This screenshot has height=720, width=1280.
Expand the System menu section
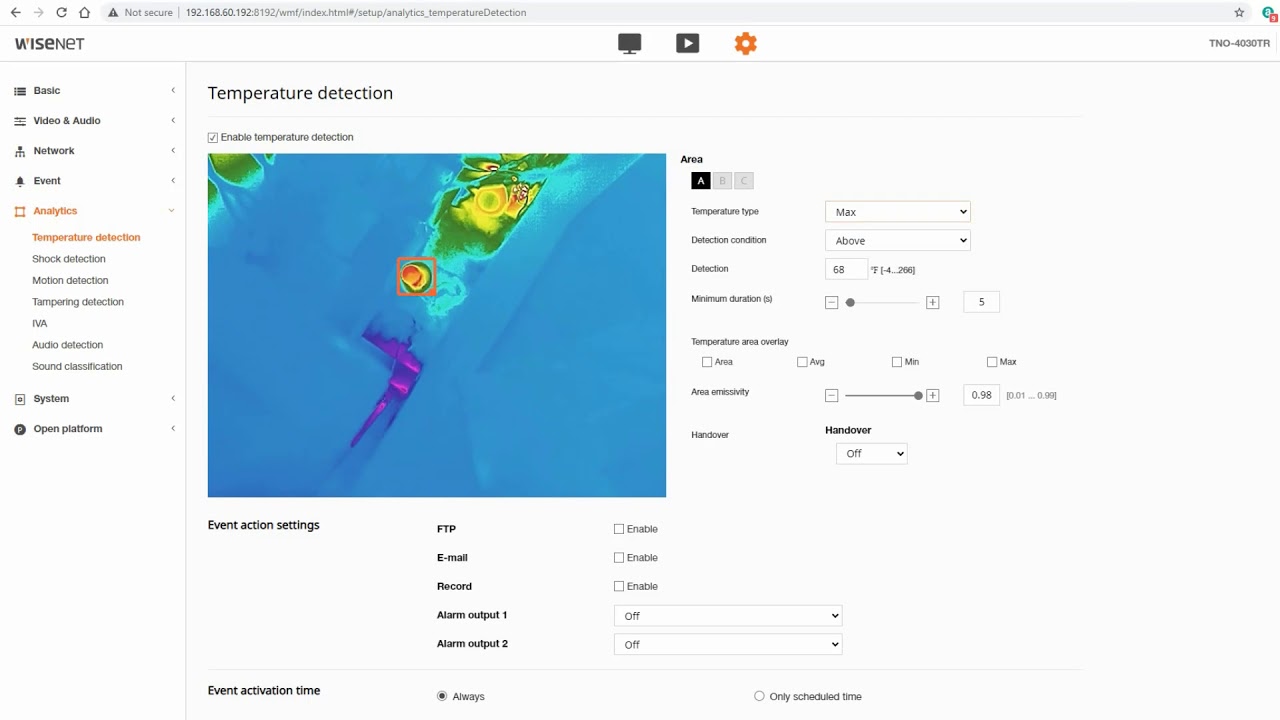pyautogui.click(x=173, y=399)
